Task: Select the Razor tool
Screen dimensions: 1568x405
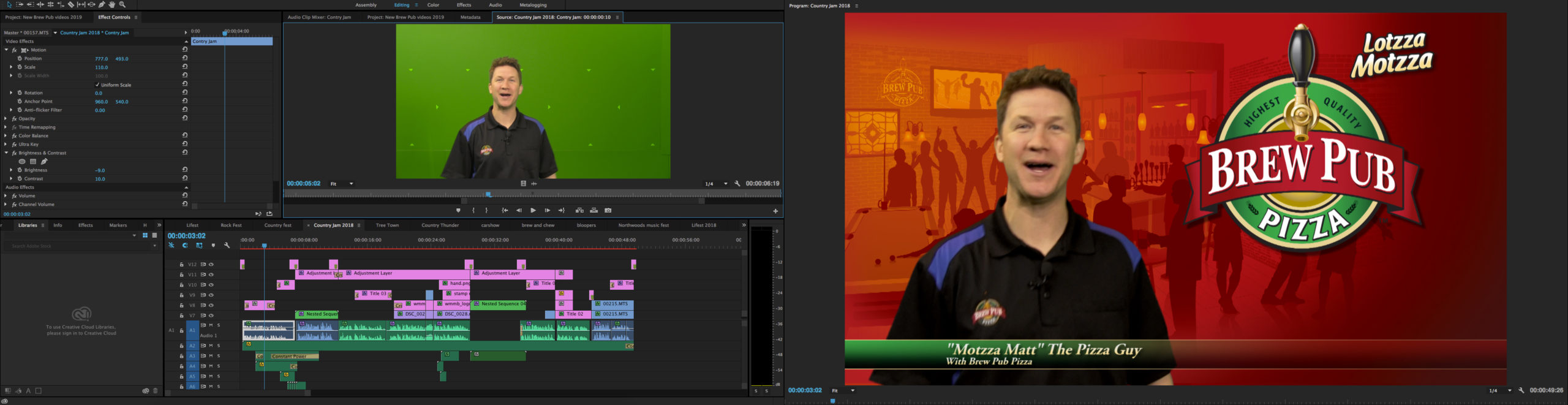Action: (x=71, y=5)
